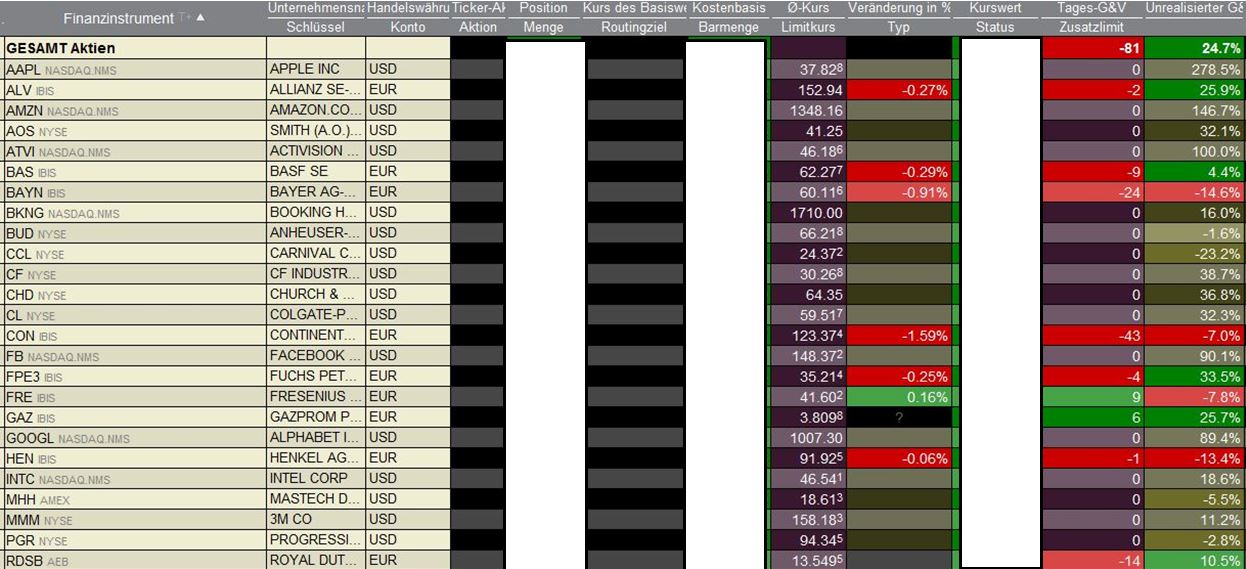Image resolution: width=1246 pixels, height=569 pixels.
Task: Click the daily P&L -14 for RDSB
Action: (x=1092, y=561)
